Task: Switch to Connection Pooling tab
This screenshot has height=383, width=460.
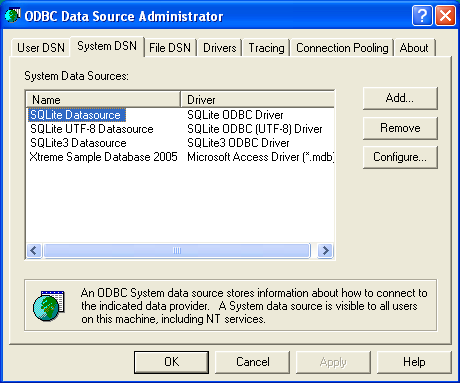Action: 342,48
